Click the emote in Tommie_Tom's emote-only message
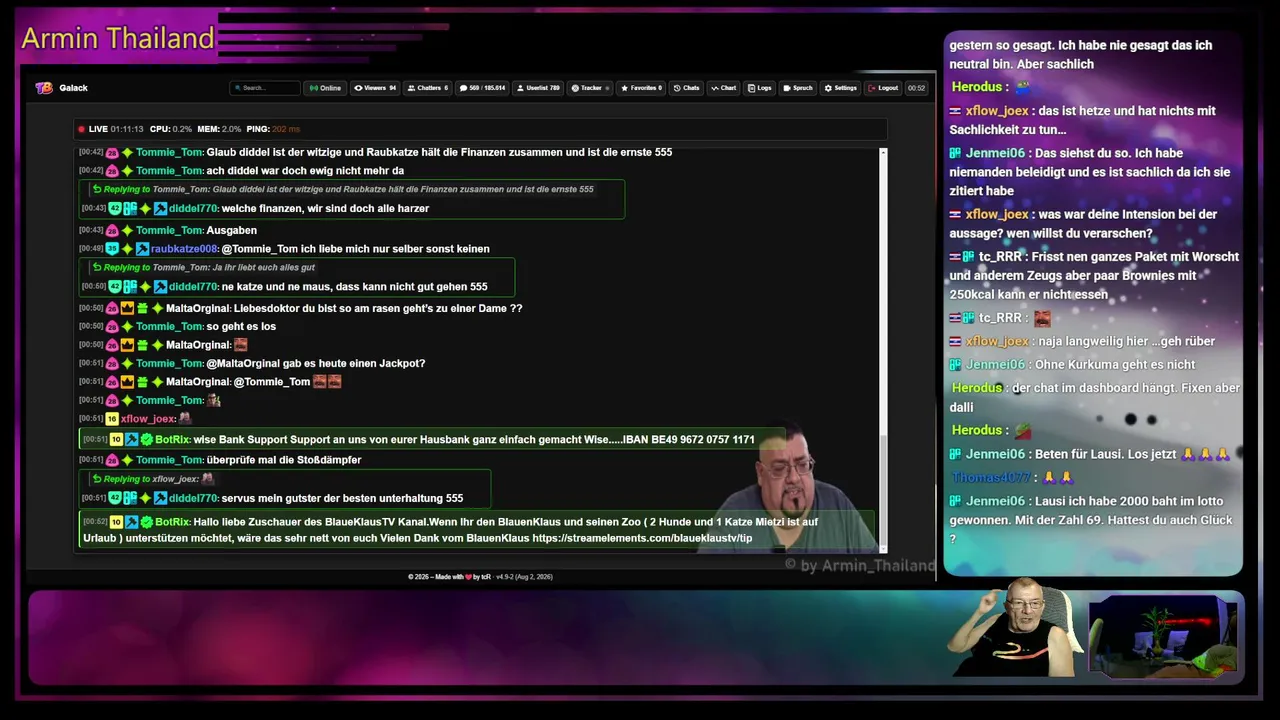 (213, 400)
